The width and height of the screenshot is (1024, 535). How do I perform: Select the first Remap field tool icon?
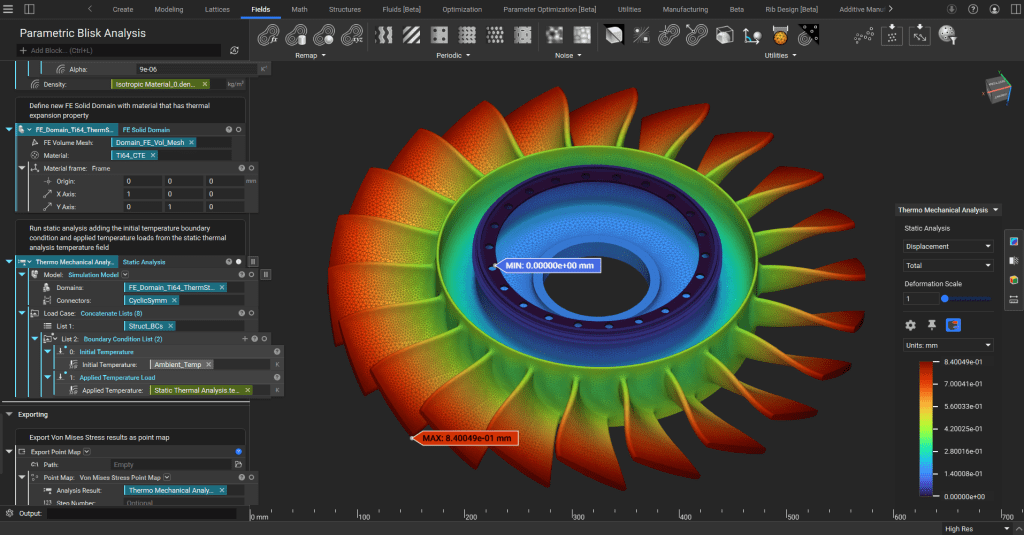(x=268, y=36)
